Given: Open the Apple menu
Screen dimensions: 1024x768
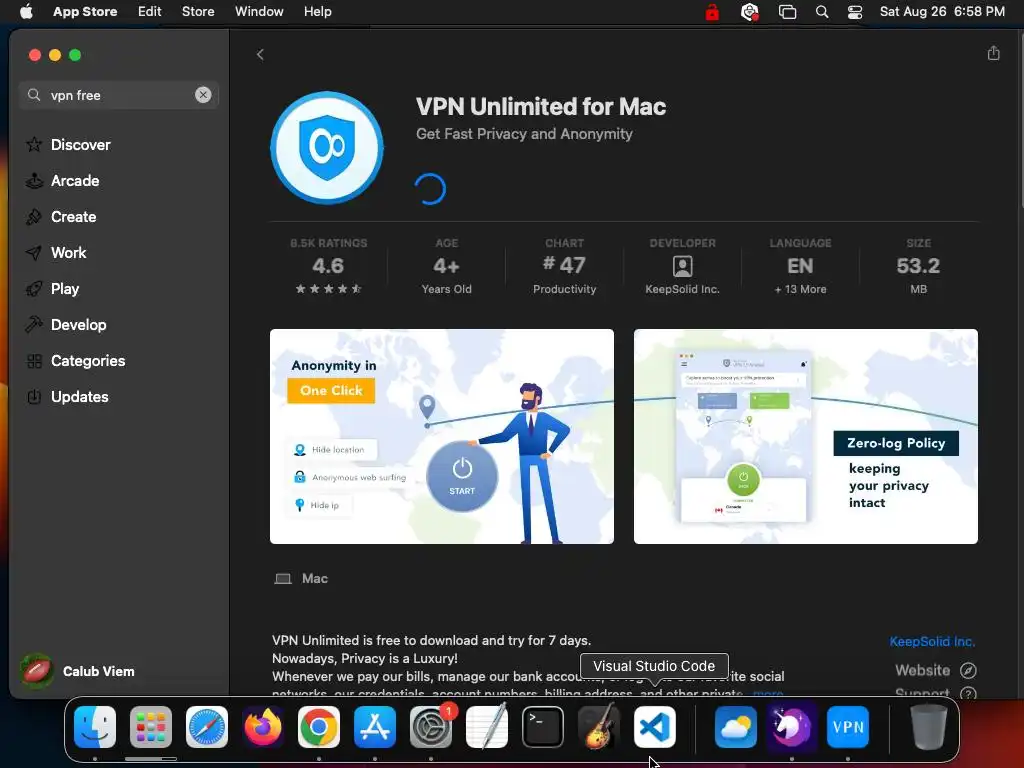Looking at the screenshot, I should (26, 12).
